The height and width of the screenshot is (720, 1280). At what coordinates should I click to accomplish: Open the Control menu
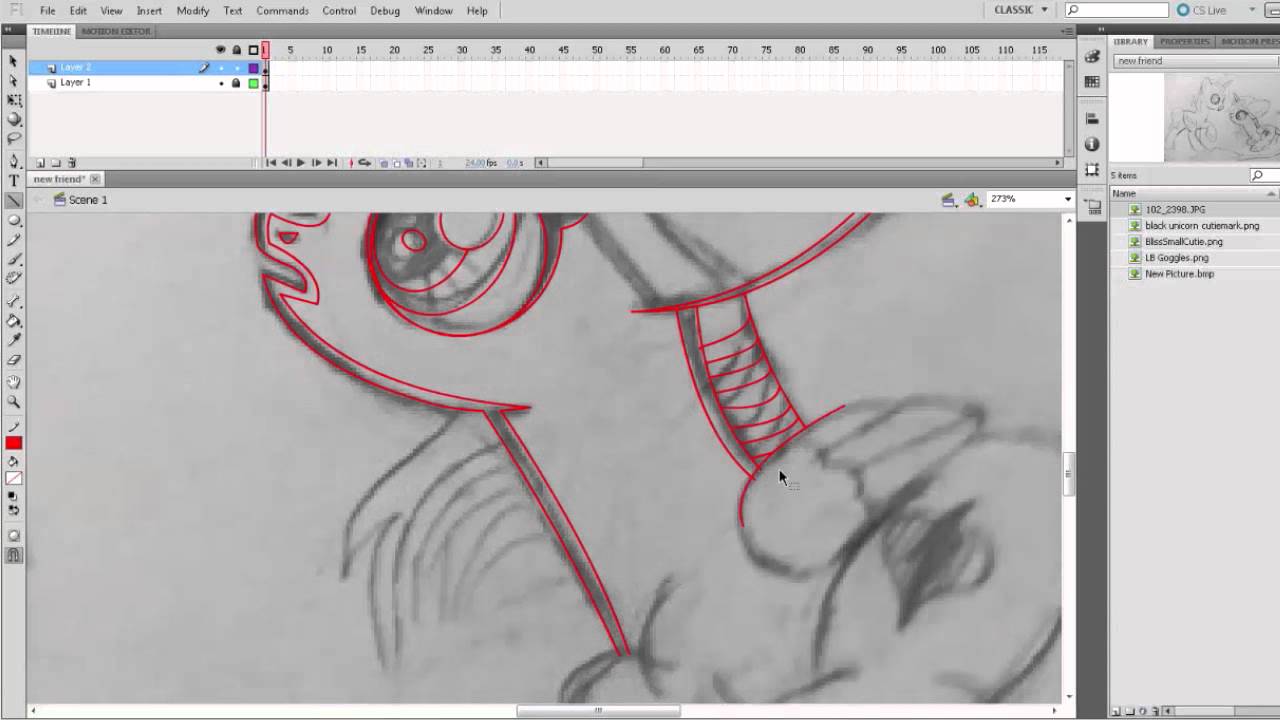(x=339, y=10)
